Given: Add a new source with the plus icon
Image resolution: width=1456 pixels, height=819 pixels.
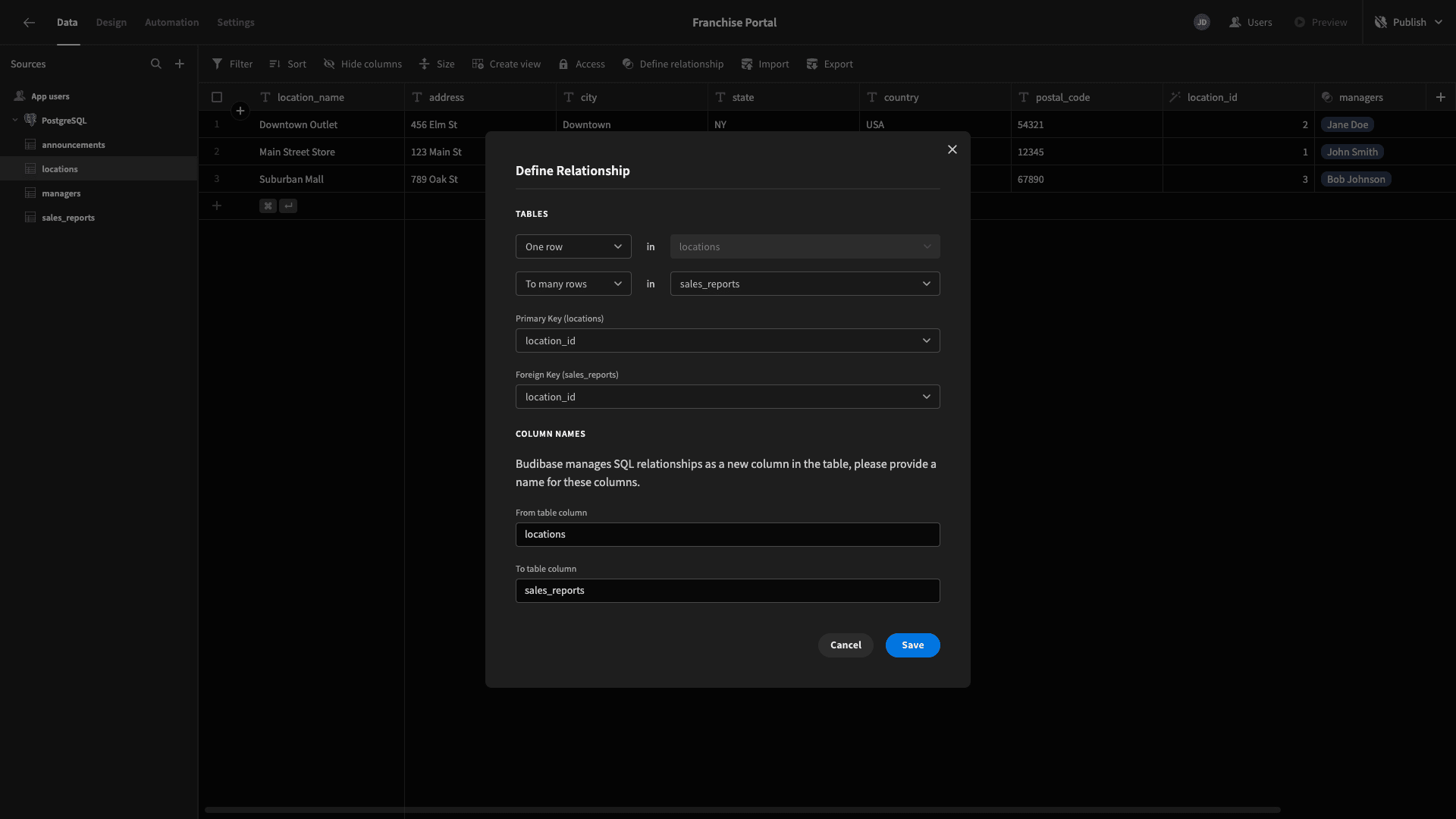Looking at the screenshot, I should click(x=180, y=64).
